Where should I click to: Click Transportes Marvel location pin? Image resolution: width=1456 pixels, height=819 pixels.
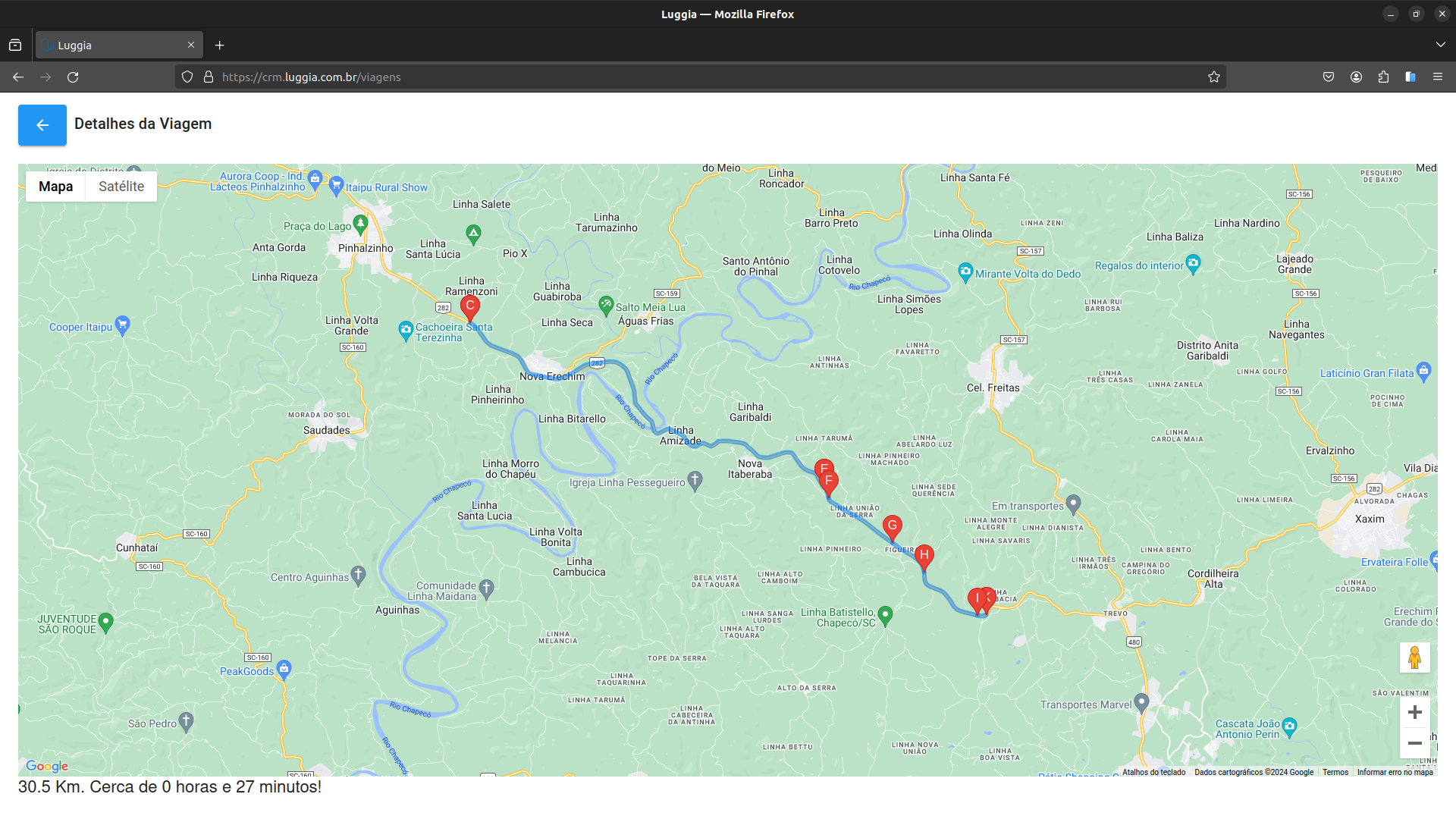click(1141, 702)
